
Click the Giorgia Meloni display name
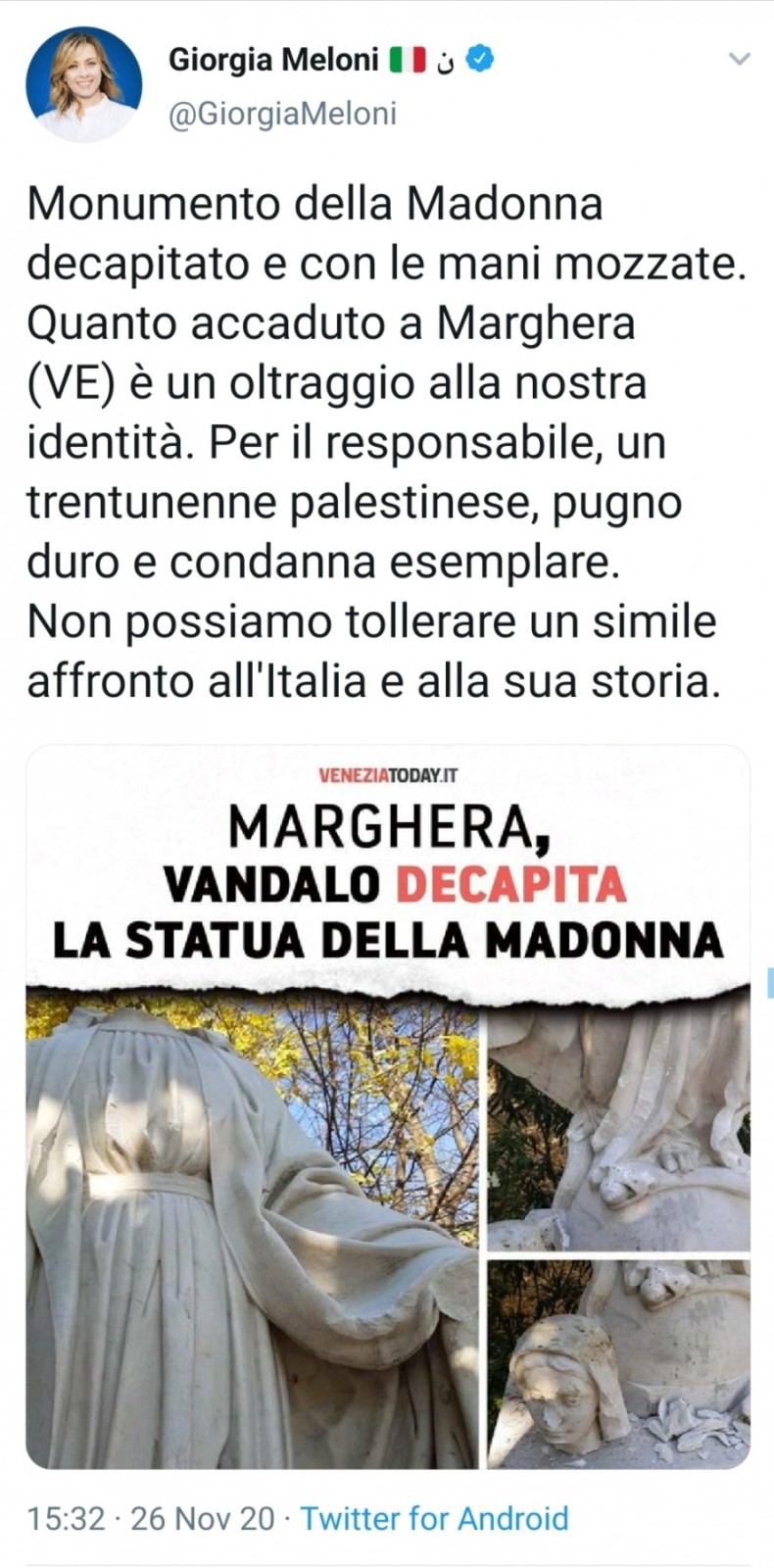tap(273, 61)
